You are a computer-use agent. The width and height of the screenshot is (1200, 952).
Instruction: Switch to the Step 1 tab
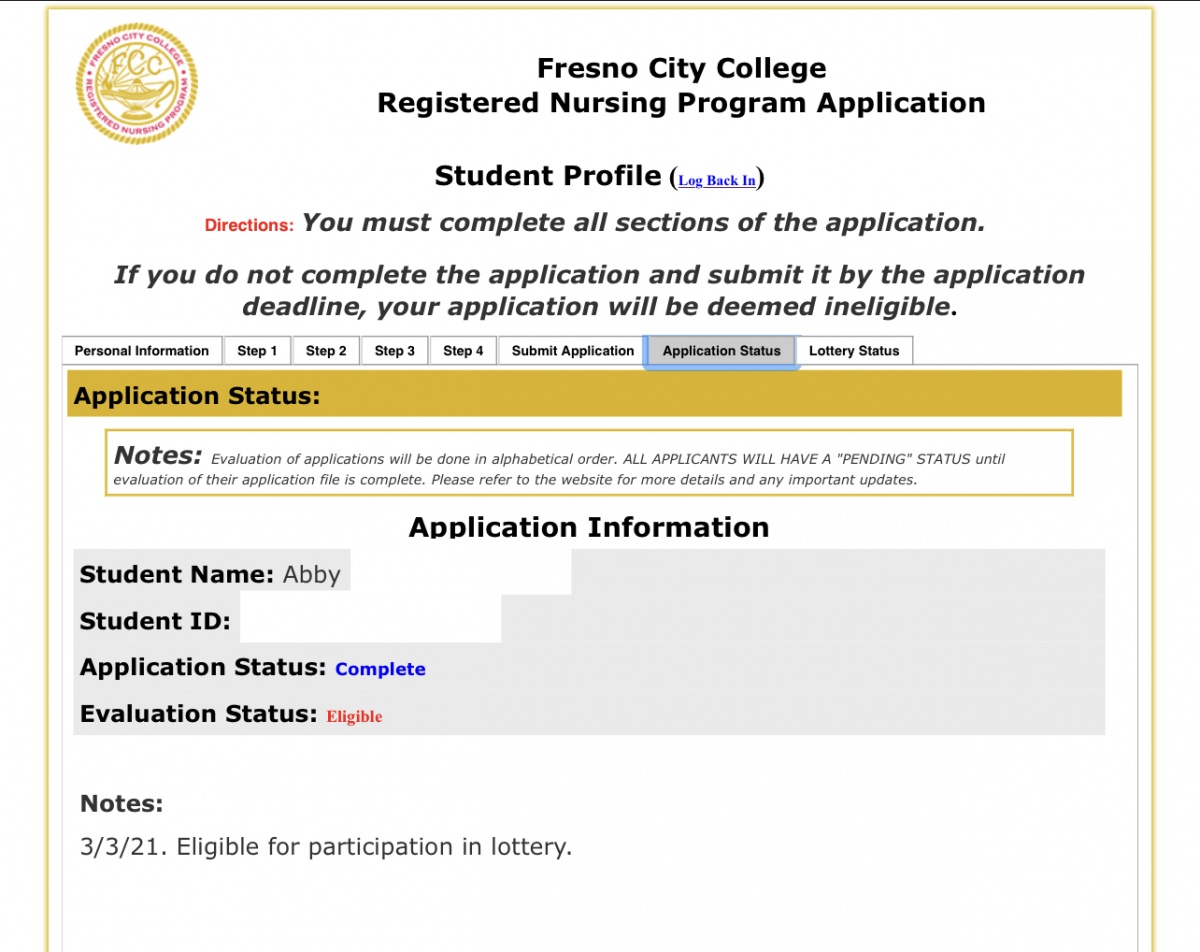pos(257,351)
